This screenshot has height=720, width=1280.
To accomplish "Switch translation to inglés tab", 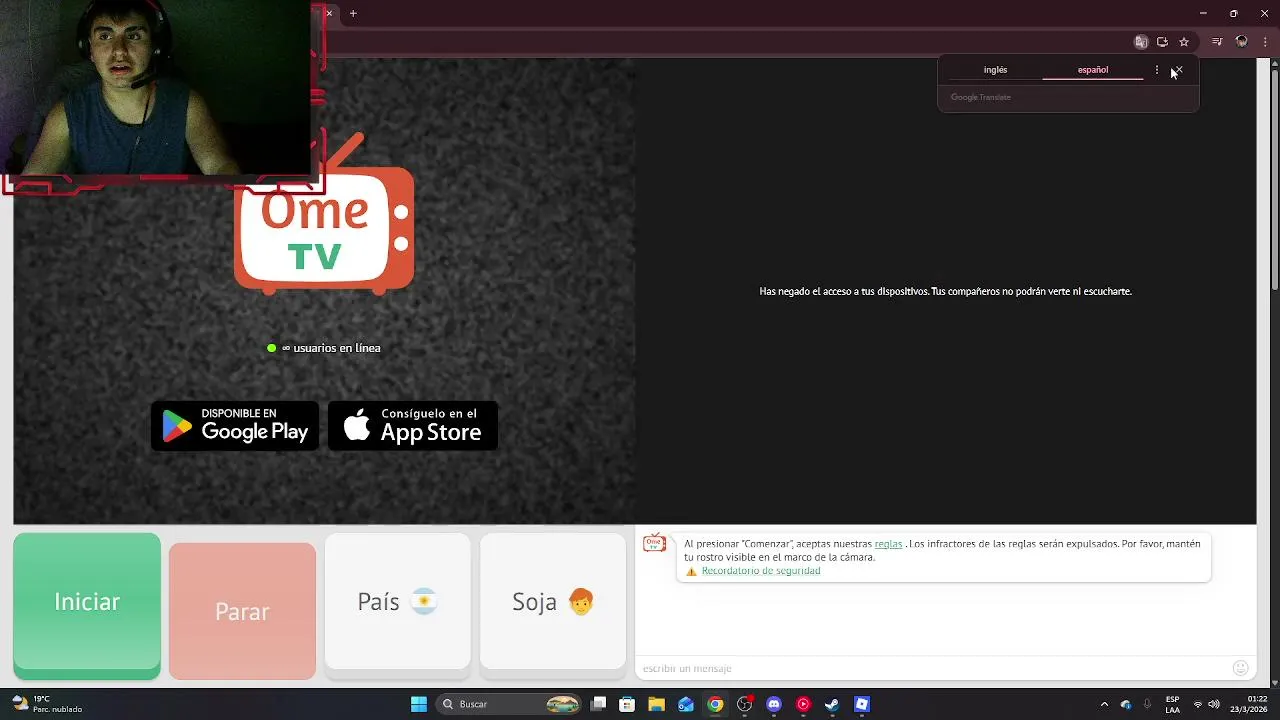I will 995,70.
